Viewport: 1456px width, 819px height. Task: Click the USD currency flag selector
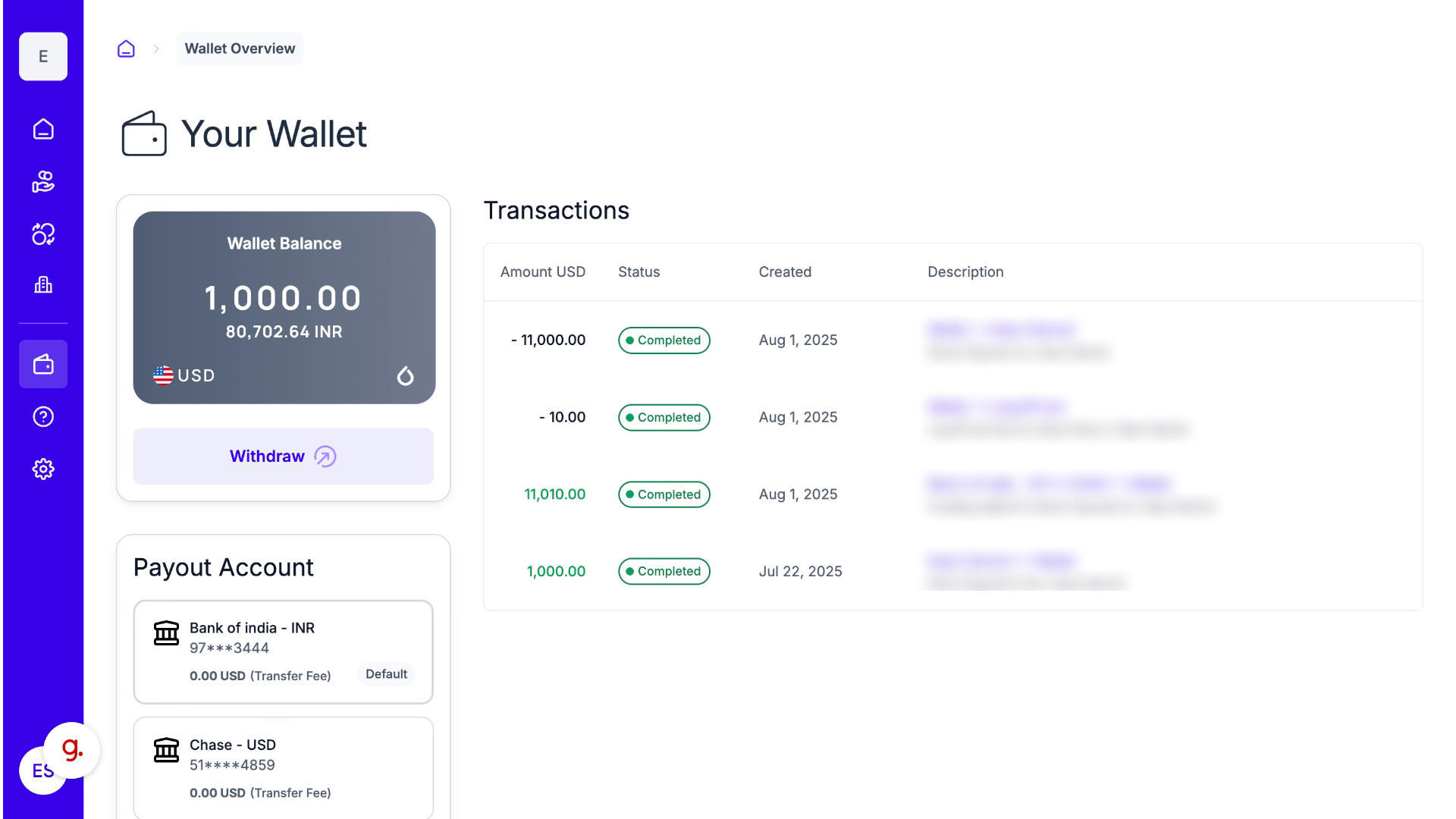[184, 375]
